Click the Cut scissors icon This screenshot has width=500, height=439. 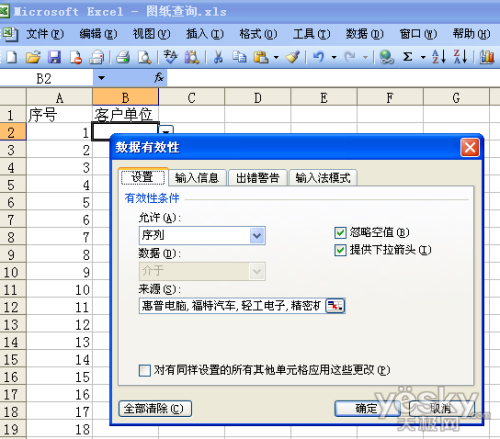218,57
